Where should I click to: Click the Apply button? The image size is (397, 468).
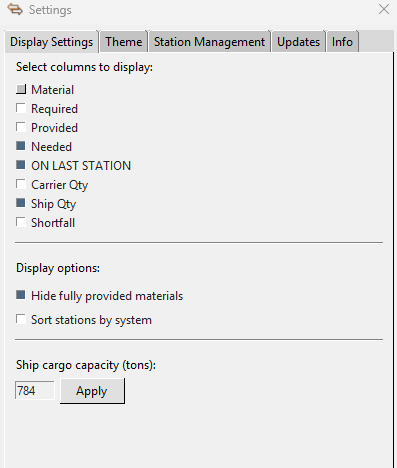click(x=92, y=391)
